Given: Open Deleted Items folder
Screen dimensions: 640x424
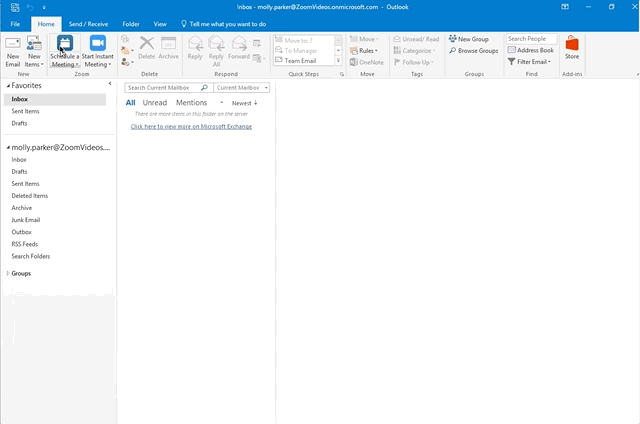Looking at the screenshot, I should (x=30, y=196).
